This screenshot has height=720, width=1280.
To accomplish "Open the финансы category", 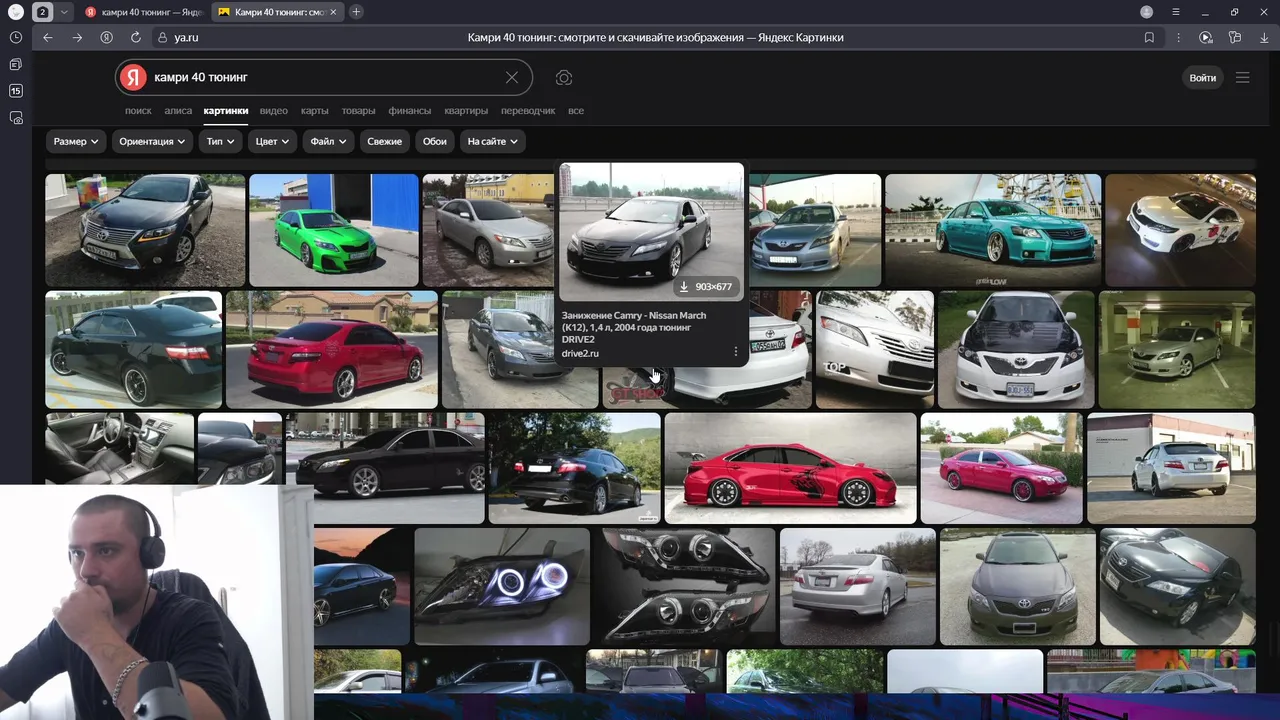I will [409, 111].
